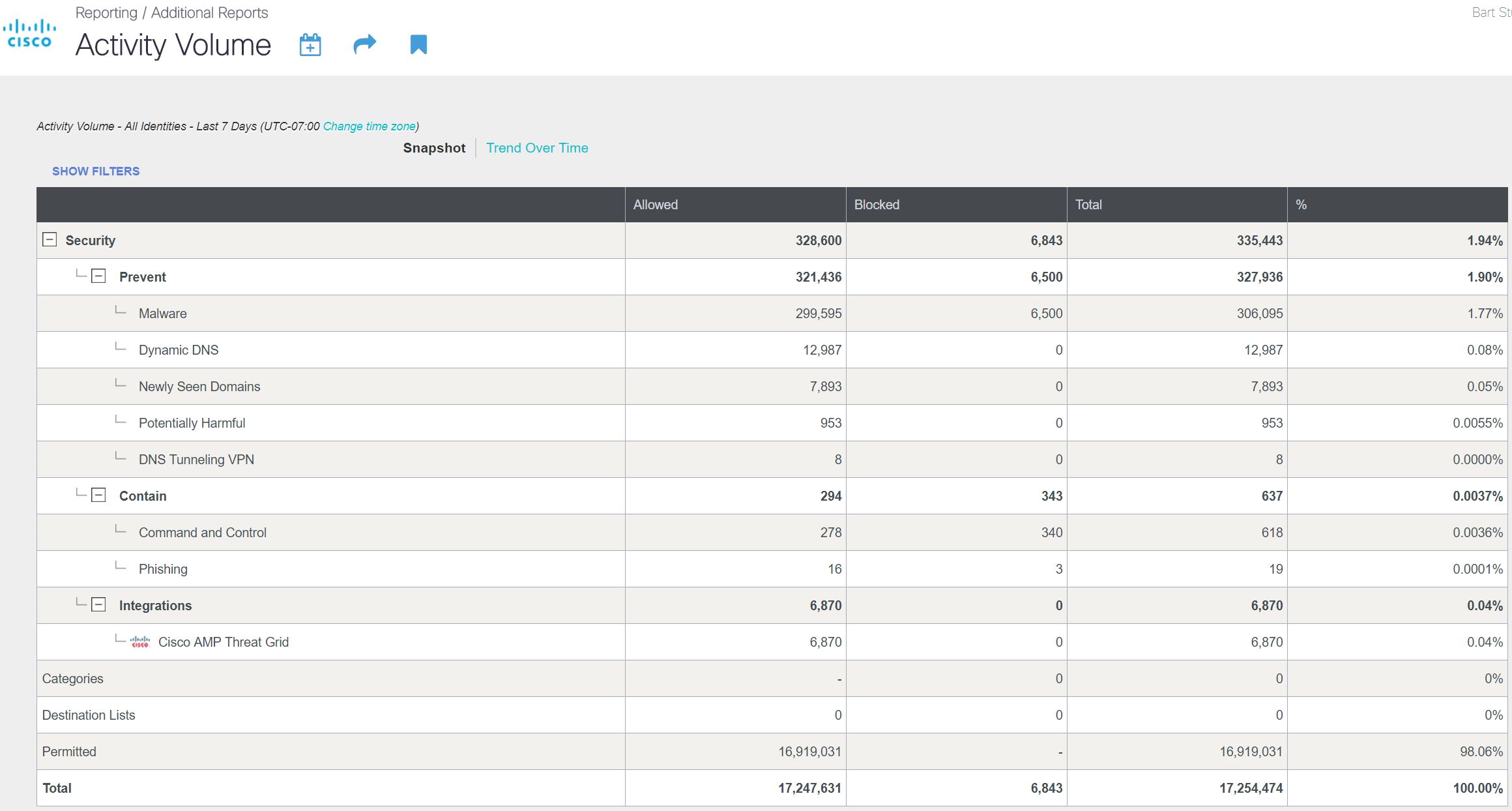Screen dimensions: 1512x811
Task: Click Change time zone link
Action: click(369, 126)
